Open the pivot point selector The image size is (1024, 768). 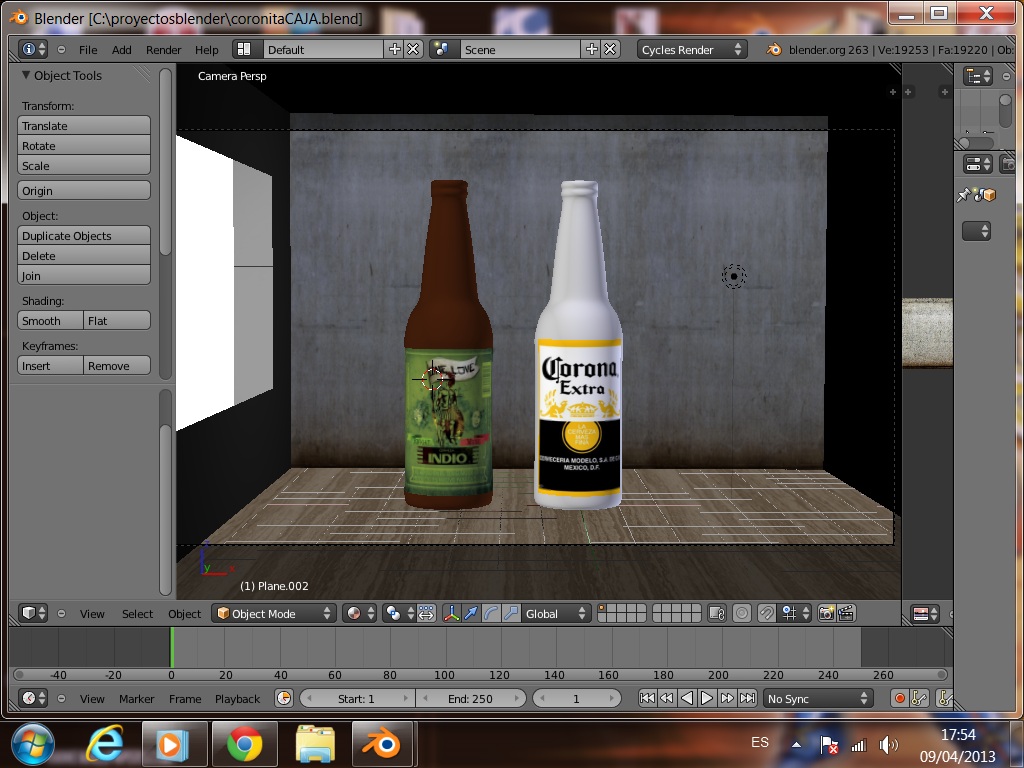point(399,613)
